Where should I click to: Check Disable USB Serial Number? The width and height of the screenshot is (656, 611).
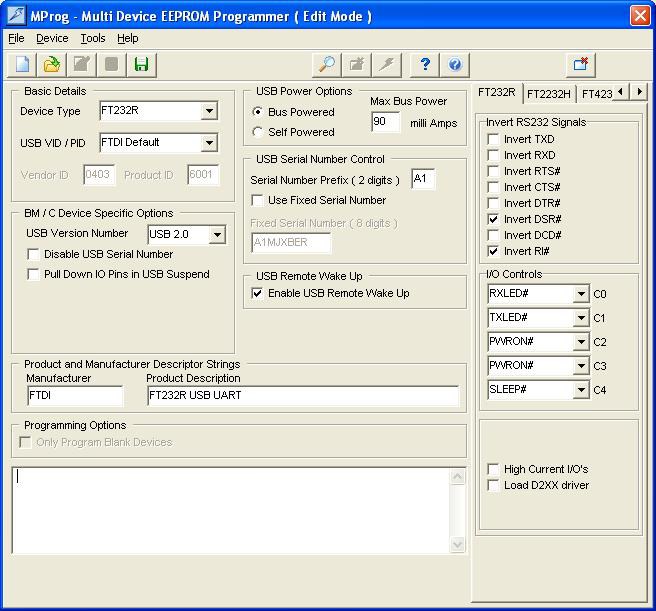[x=33, y=254]
